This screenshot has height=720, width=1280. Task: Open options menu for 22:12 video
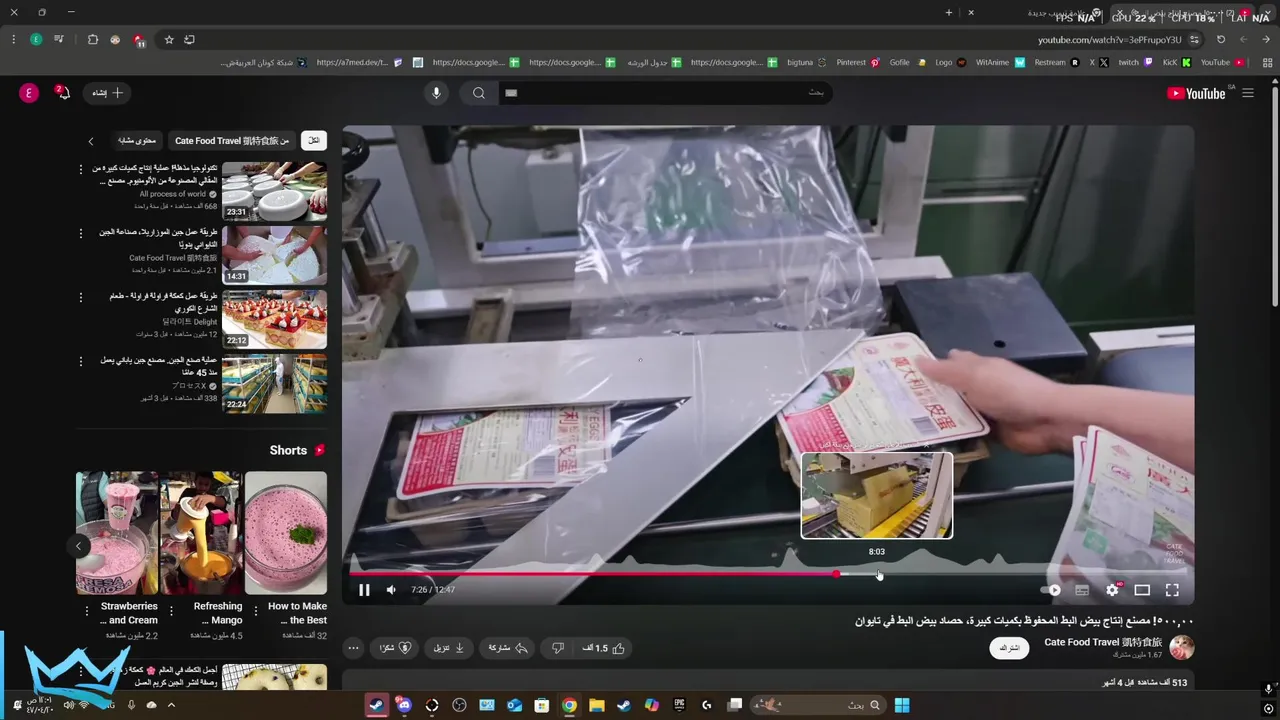[82, 297]
